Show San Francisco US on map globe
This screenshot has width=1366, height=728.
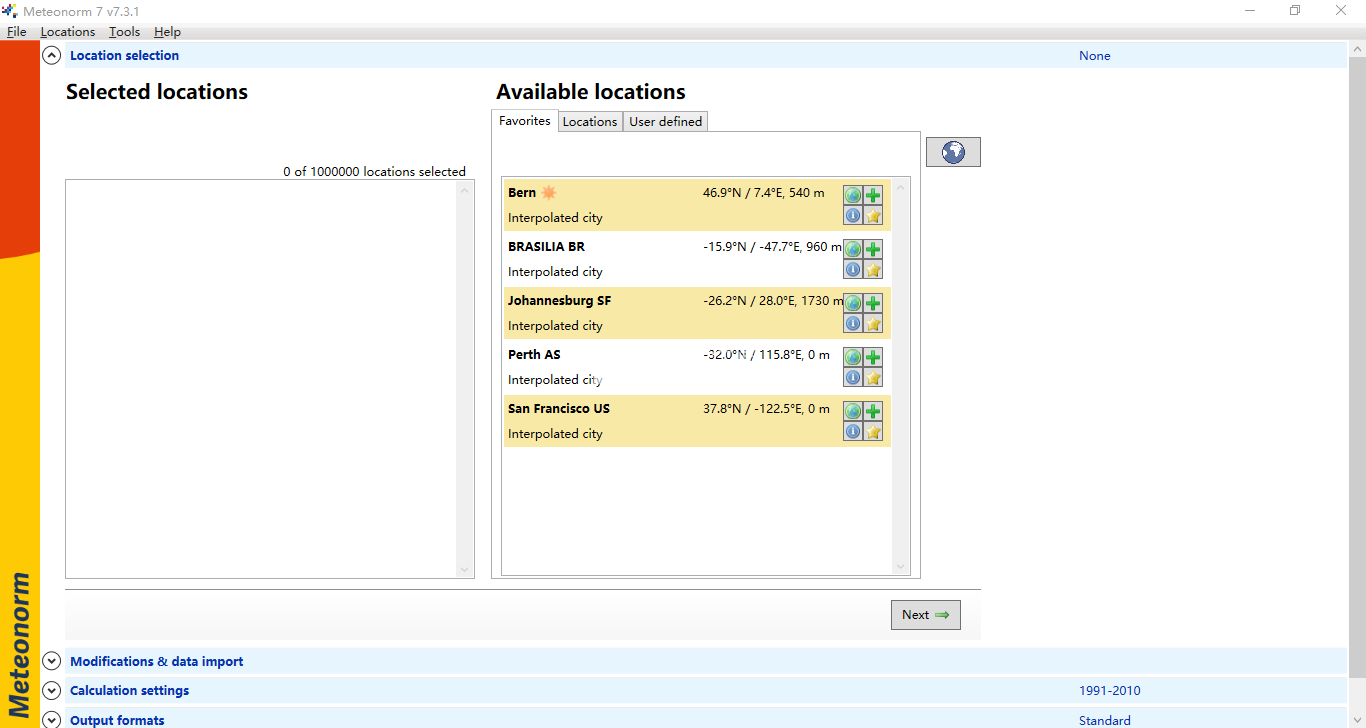point(853,411)
